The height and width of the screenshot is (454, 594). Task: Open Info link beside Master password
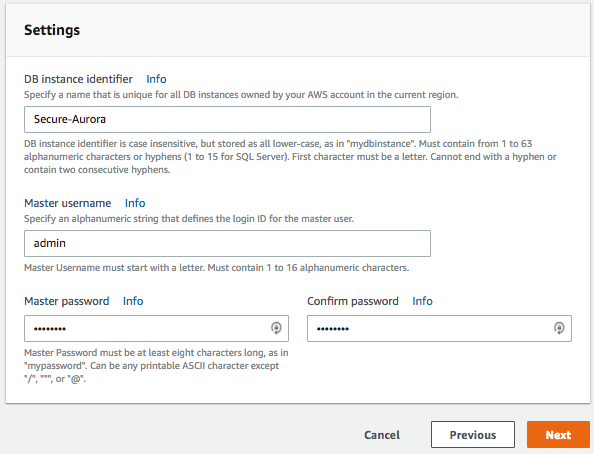coord(133,301)
